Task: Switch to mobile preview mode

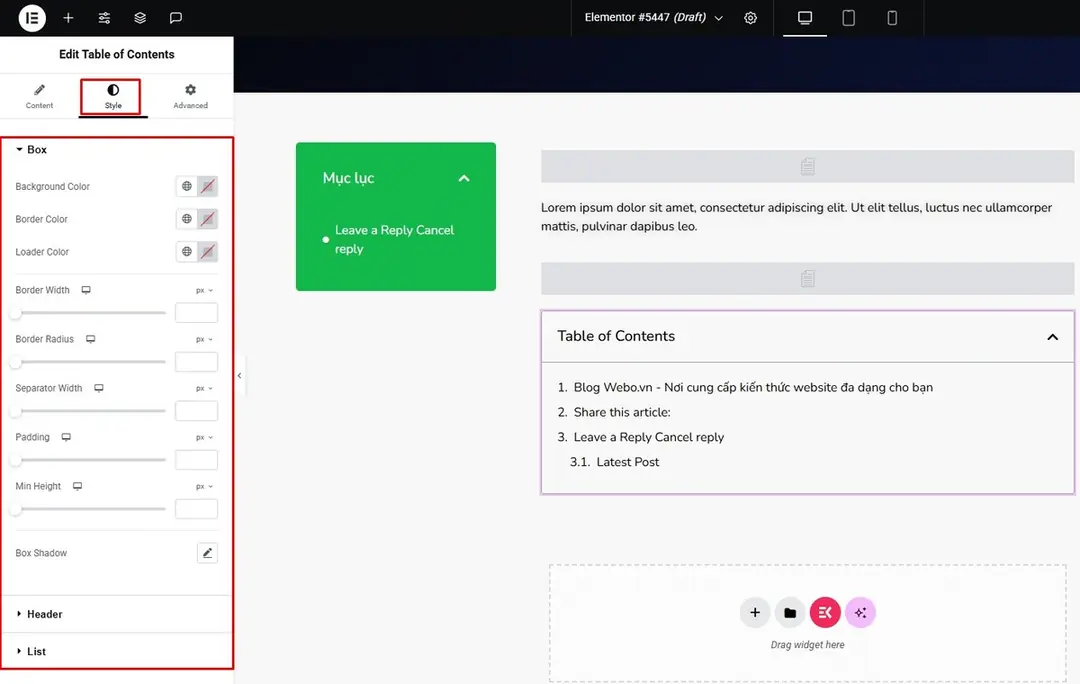Action: (892, 18)
